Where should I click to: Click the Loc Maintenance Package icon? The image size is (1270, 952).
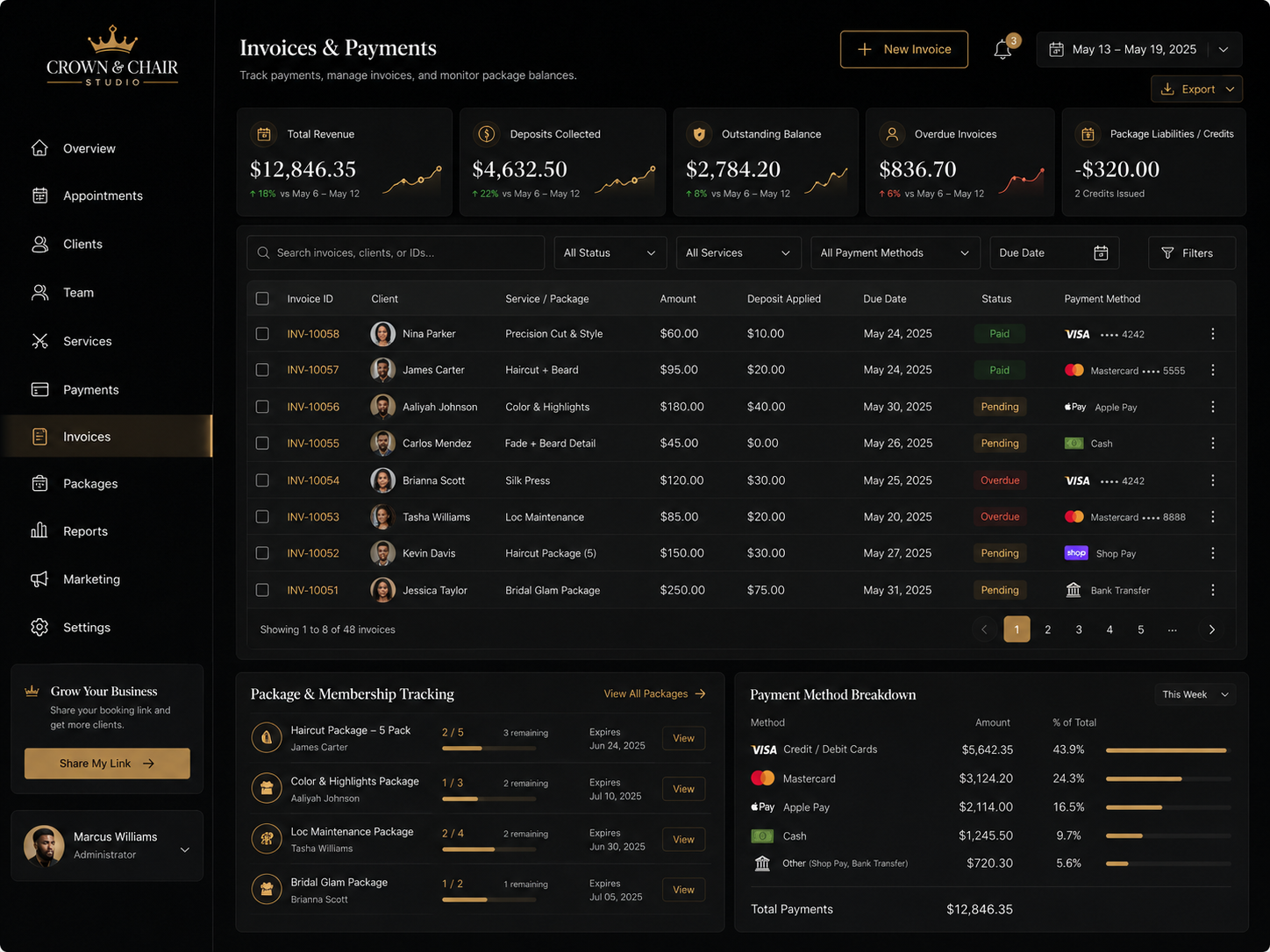tap(267, 839)
